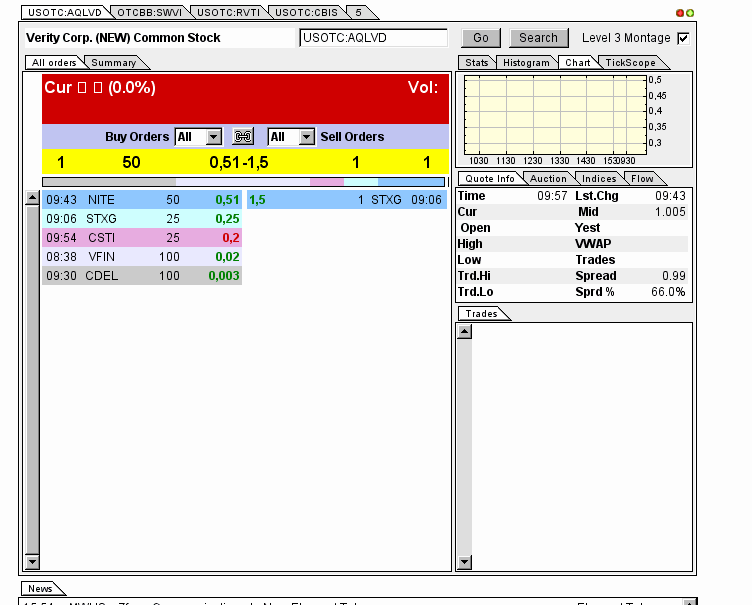Open the Sell Orders filter dropdown
This screenshot has height=605, width=752.
(306, 137)
